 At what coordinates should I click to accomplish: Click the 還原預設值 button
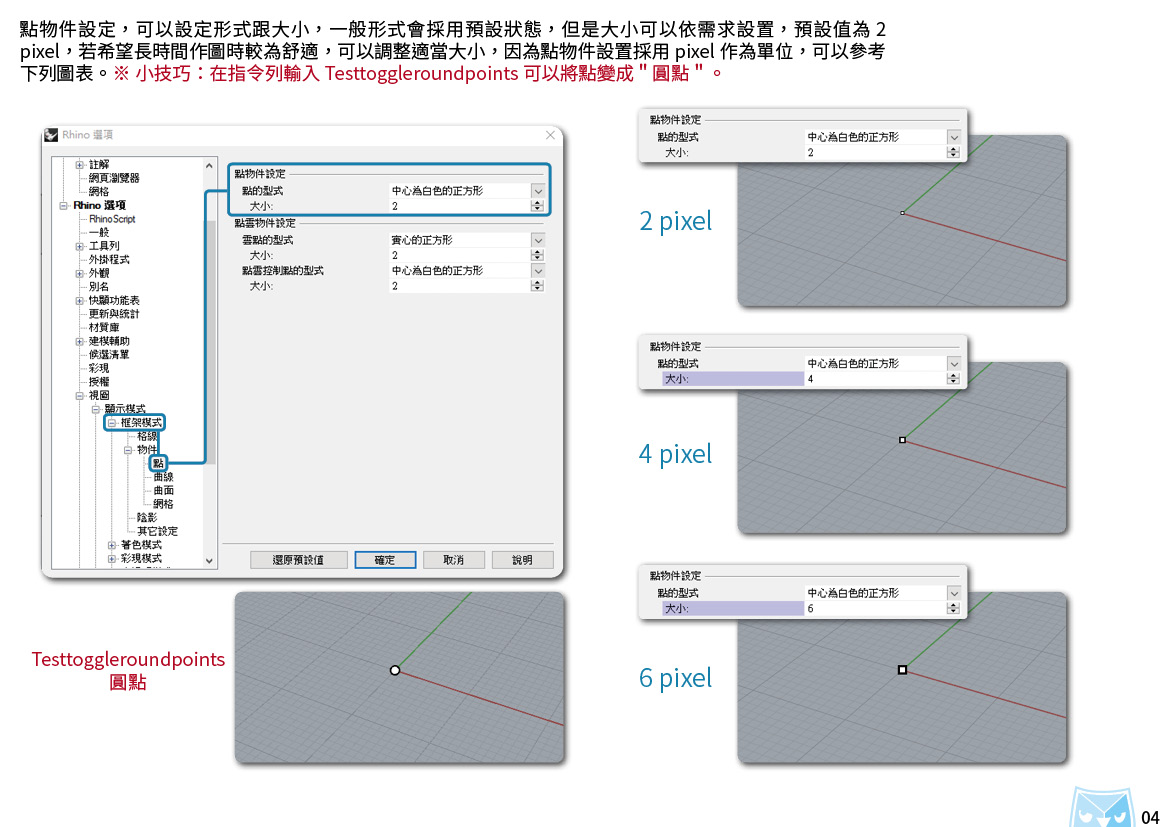(x=298, y=560)
